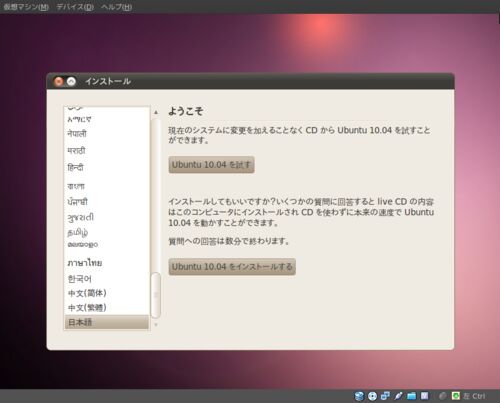This screenshot has height=403, width=500.
Task: Click the Ubuntu 10.04 を試す button
Action: tap(211, 165)
